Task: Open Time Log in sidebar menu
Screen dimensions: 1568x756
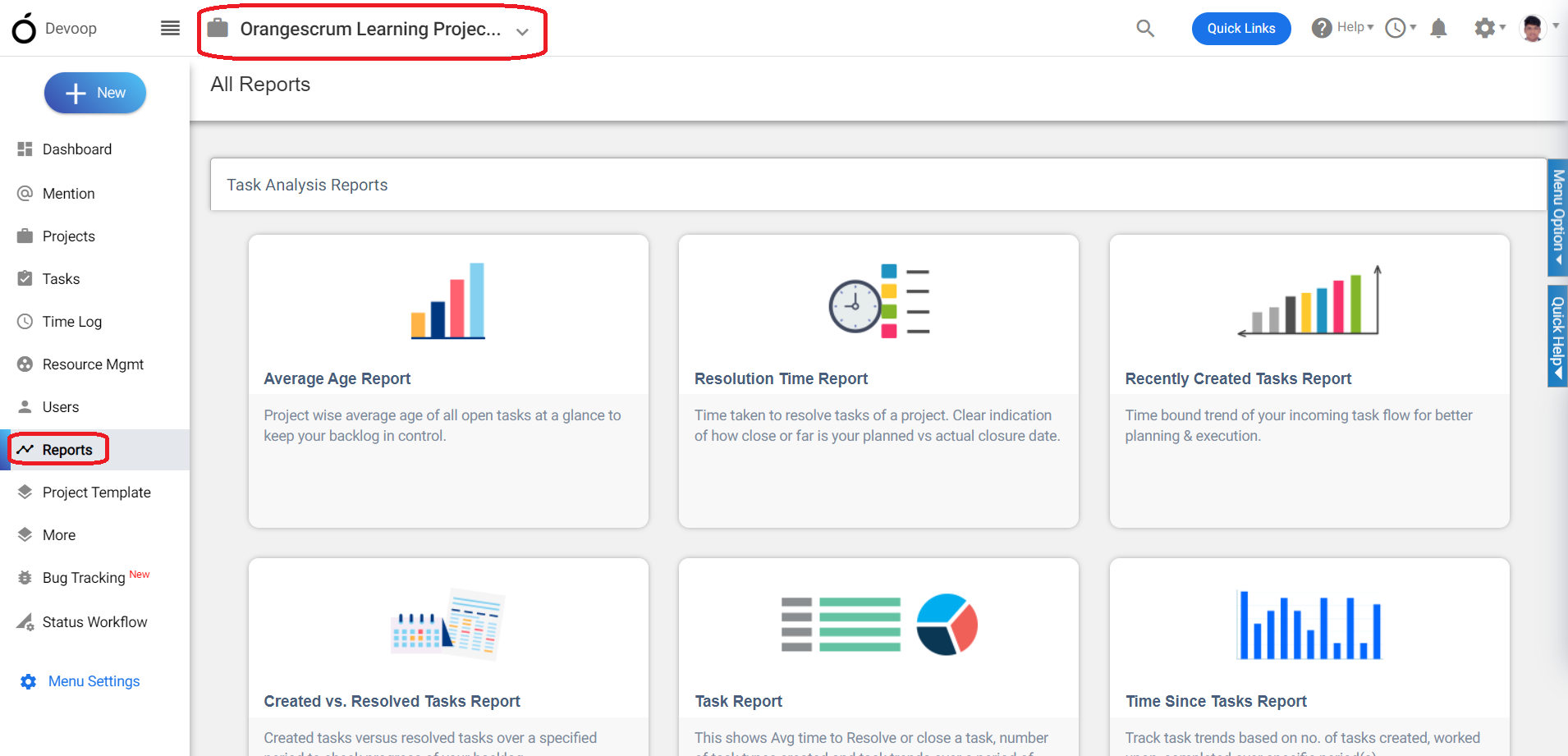Action: pos(72,322)
